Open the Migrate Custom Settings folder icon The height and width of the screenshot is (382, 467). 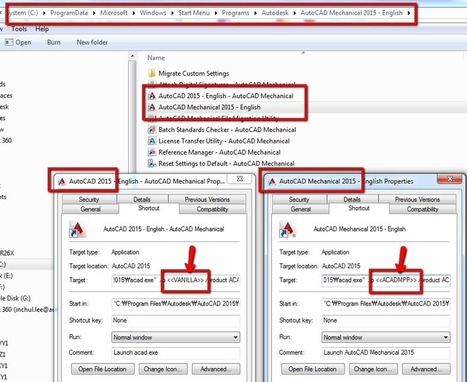pyautogui.click(x=152, y=73)
